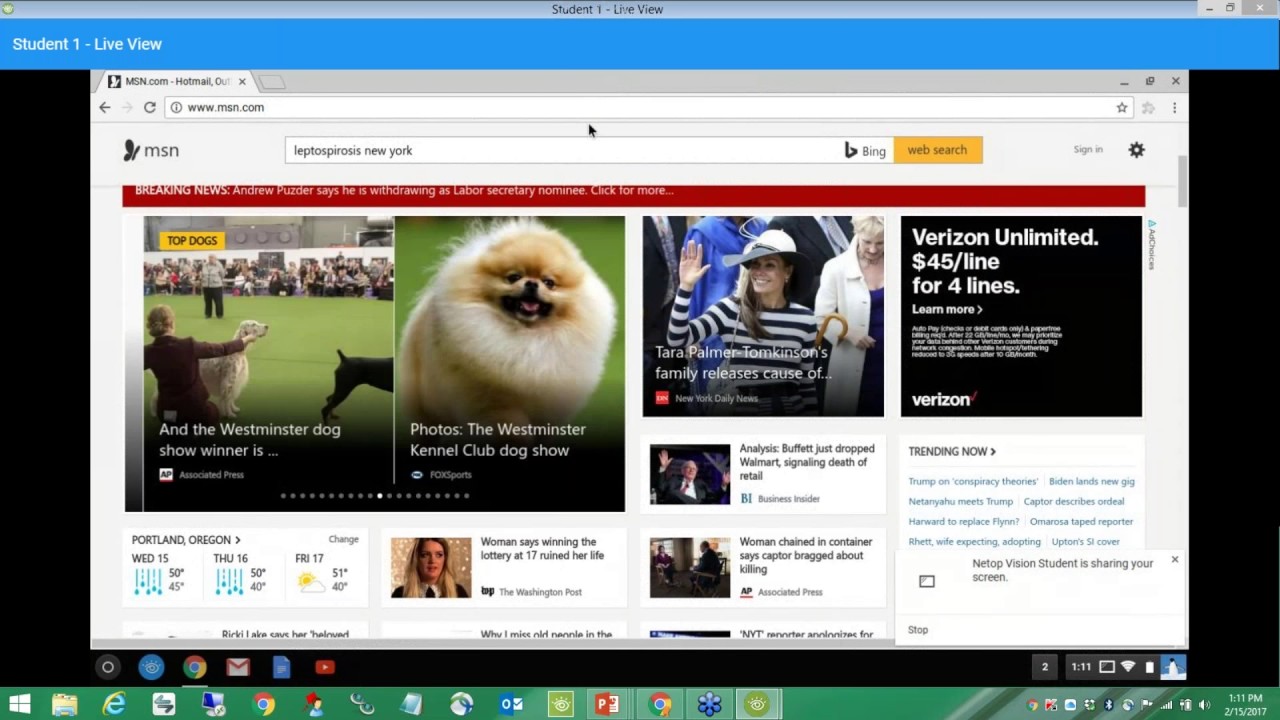Open the notification counter showing 2
Image resolution: width=1280 pixels, height=720 pixels.
[x=1045, y=667]
